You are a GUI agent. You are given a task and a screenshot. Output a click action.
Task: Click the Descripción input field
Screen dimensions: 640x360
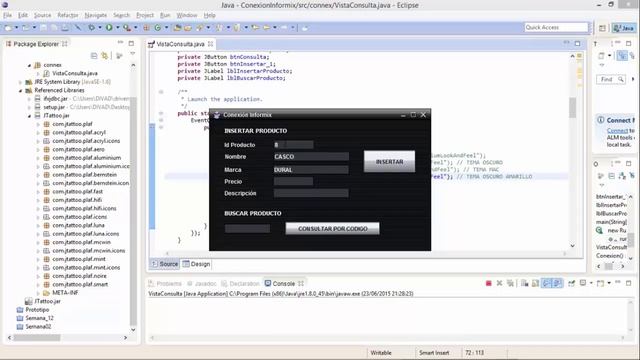pos(311,193)
